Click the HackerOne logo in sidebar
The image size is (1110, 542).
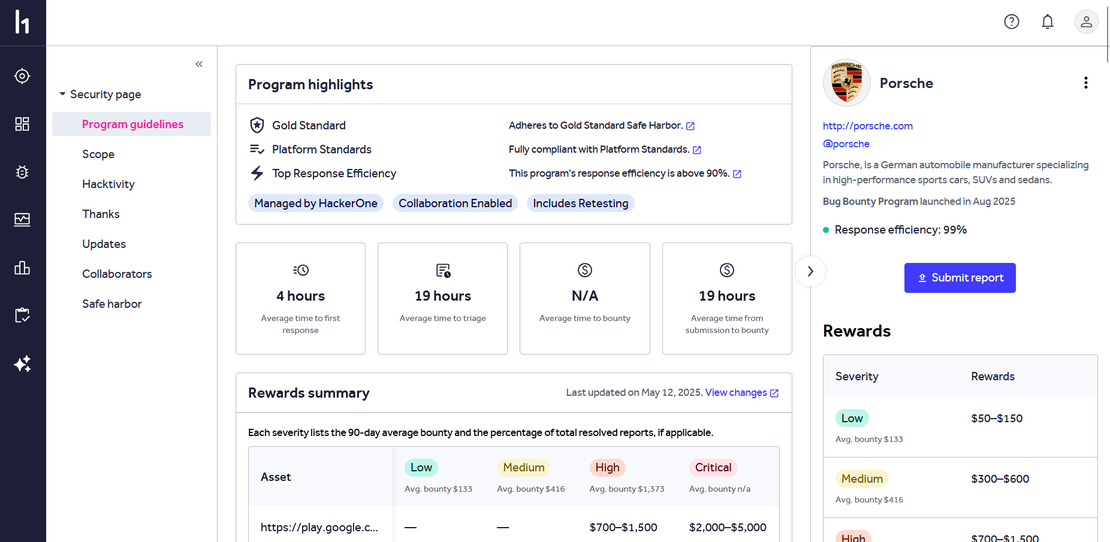[22, 22]
